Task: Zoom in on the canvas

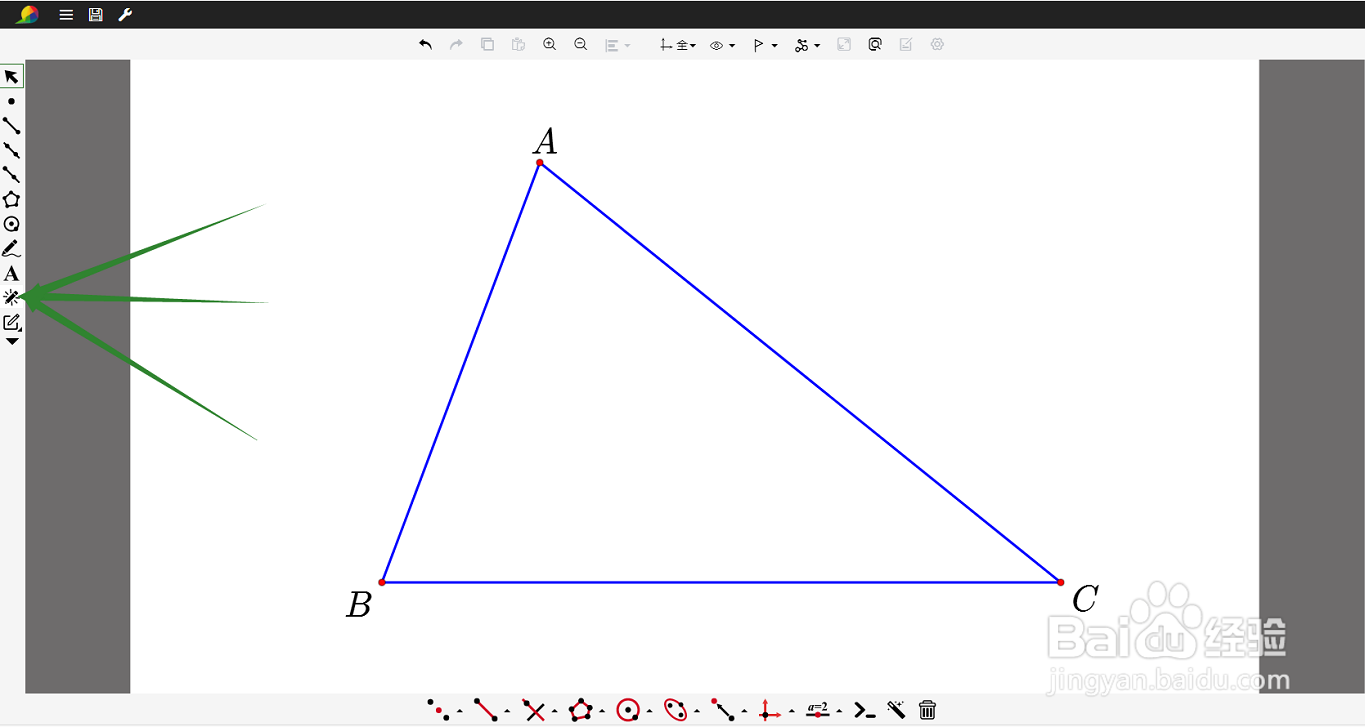Action: (550, 45)
